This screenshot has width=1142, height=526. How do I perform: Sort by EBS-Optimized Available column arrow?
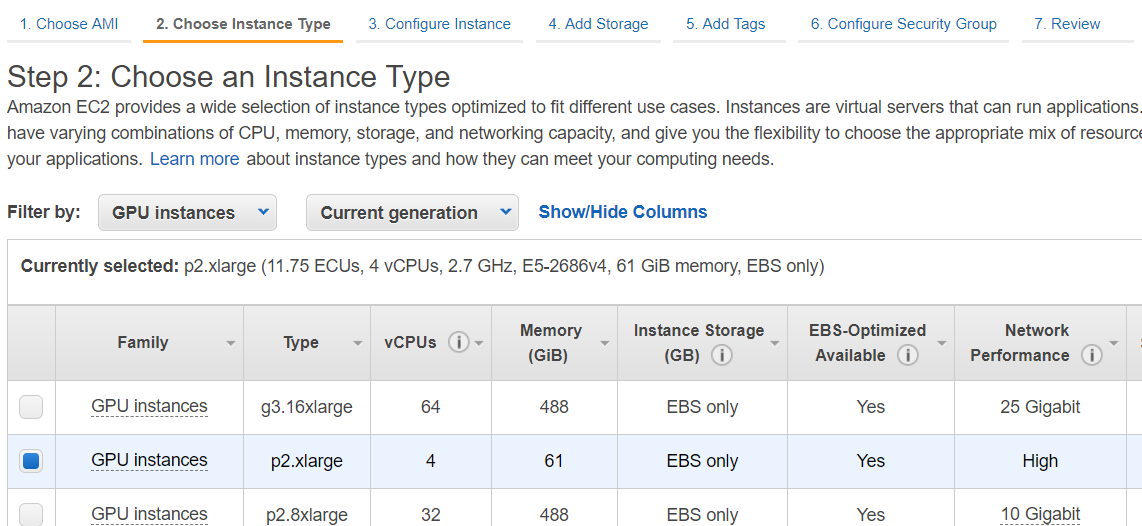[x=942, y=344]
